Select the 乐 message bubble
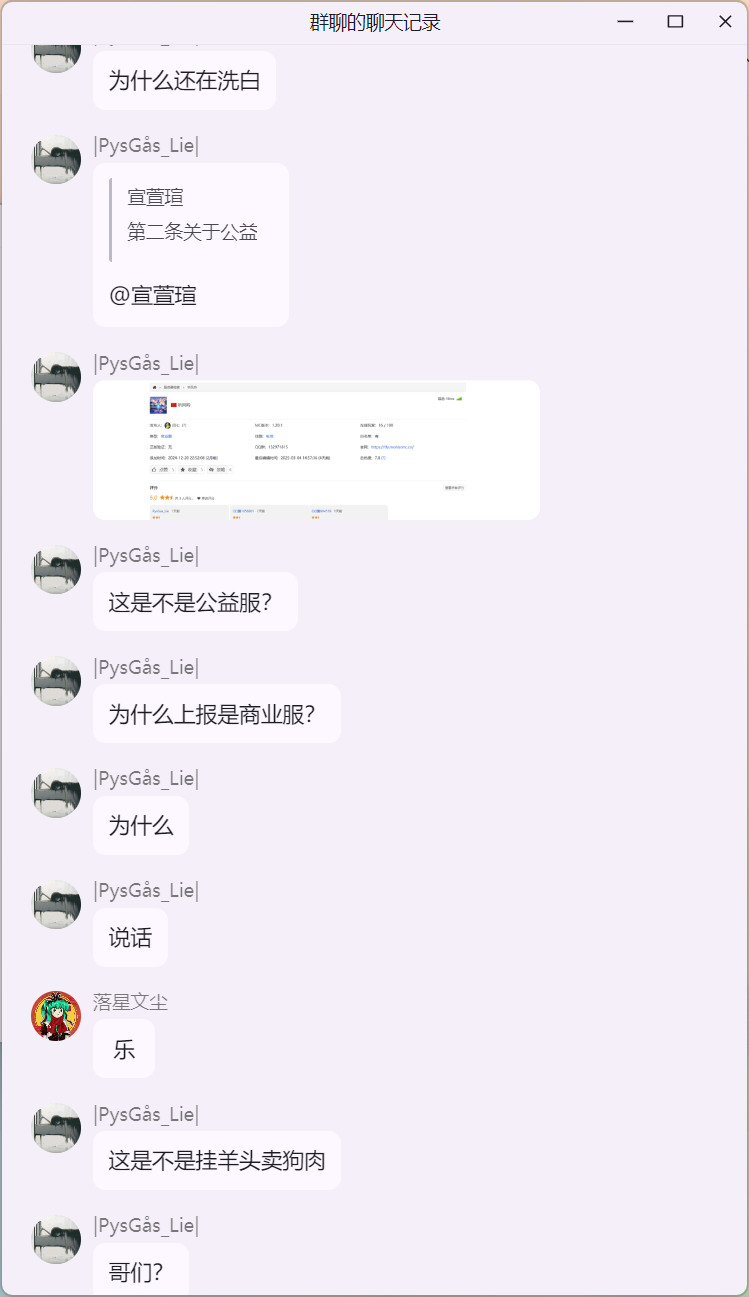The height and width of the screenshot is (1297, 749). pyautogui.click(x=124, y=1049)
